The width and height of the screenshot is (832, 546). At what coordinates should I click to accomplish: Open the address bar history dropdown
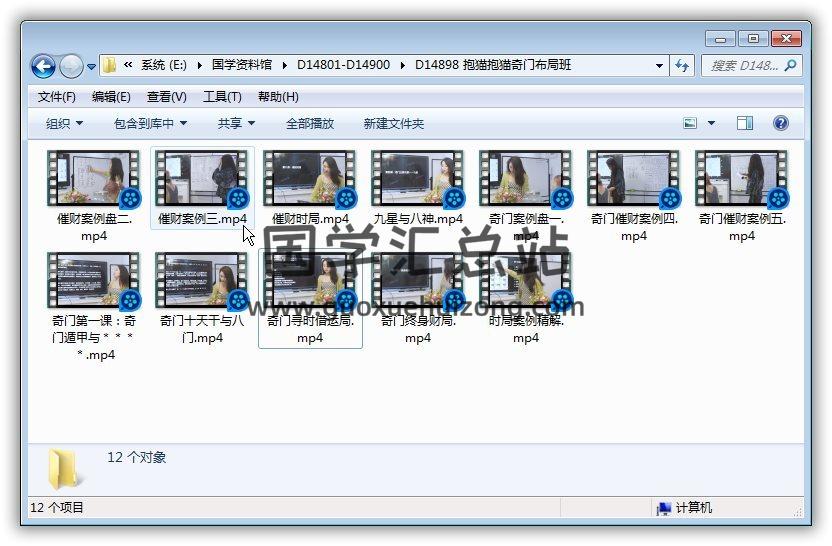coord(659,66)
